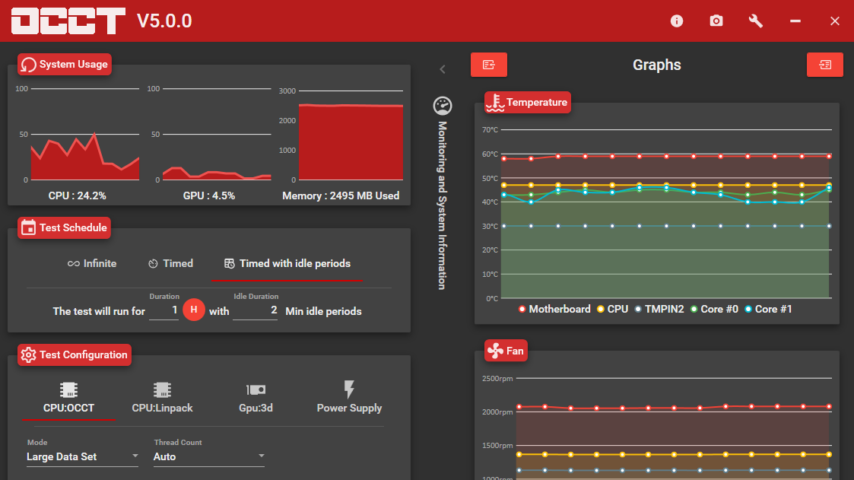The image size is (854, 480).
Task: Toggle CPU series in temperature legend
Action: pyautogui.click(x=613, y=309)
